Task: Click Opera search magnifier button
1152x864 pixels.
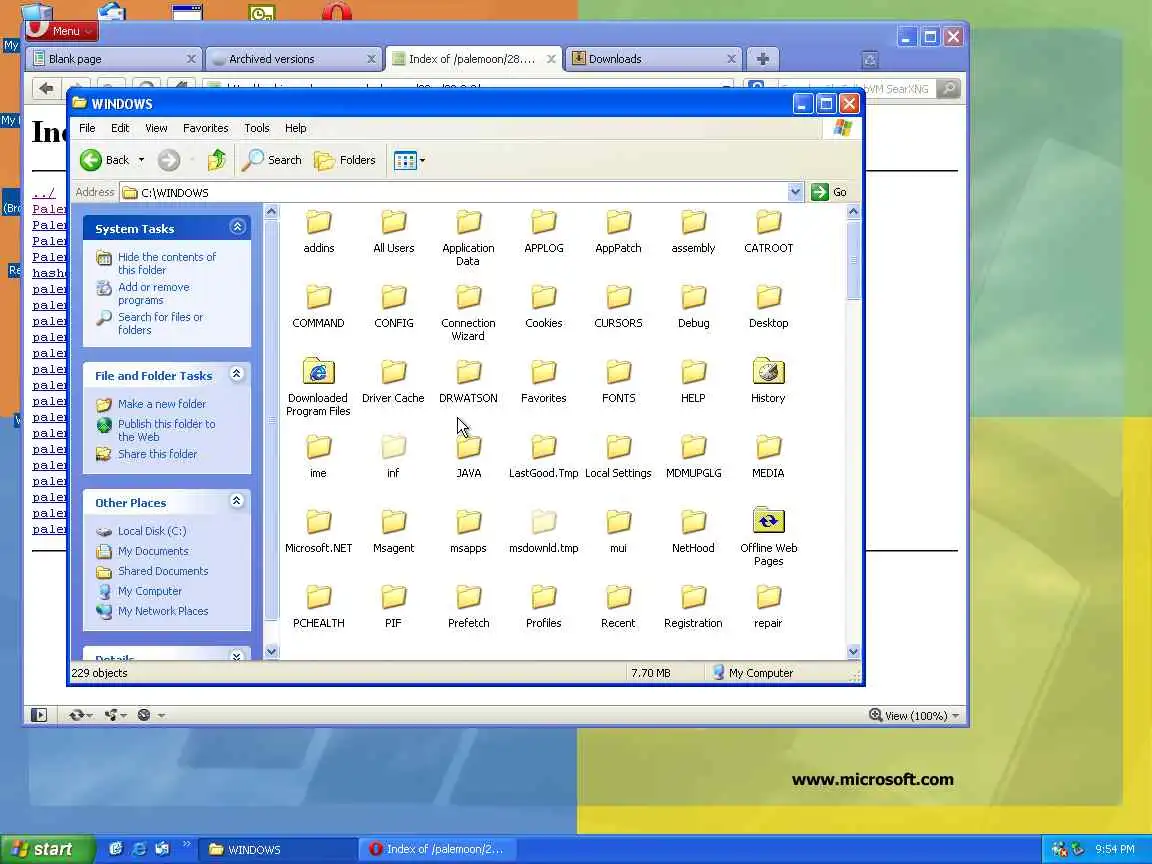Action: (948, 89)
